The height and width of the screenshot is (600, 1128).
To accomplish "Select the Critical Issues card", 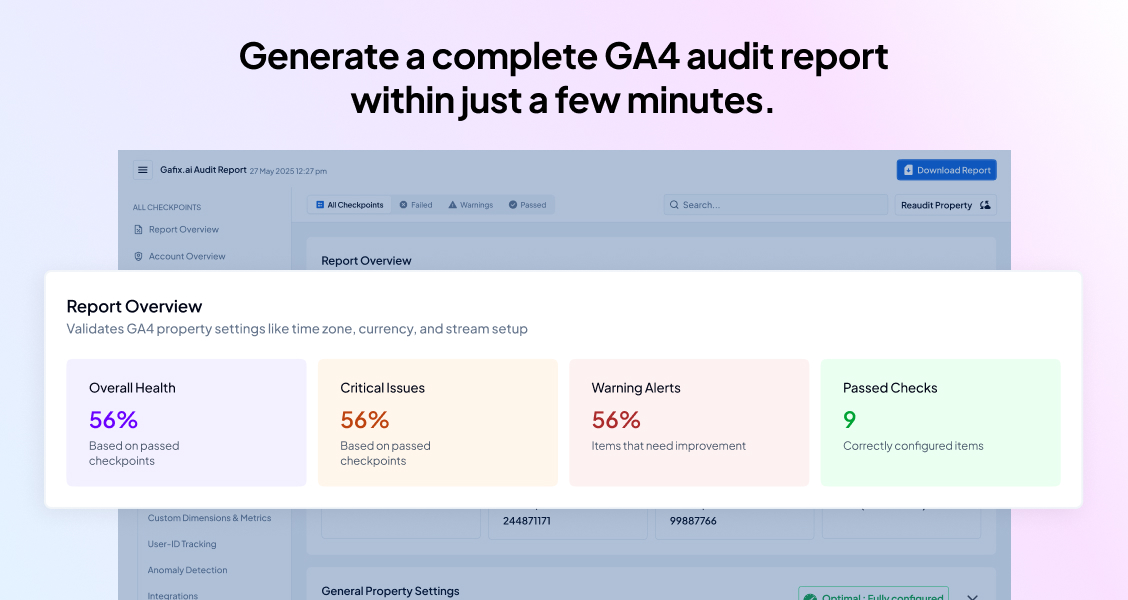I will pos(437,423).
